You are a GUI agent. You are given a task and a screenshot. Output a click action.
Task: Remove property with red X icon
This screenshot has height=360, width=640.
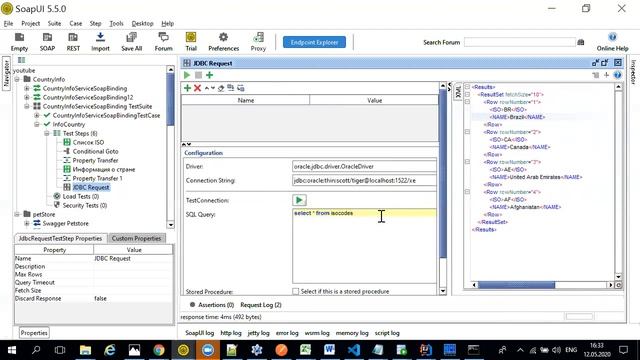tap(198, 88)
